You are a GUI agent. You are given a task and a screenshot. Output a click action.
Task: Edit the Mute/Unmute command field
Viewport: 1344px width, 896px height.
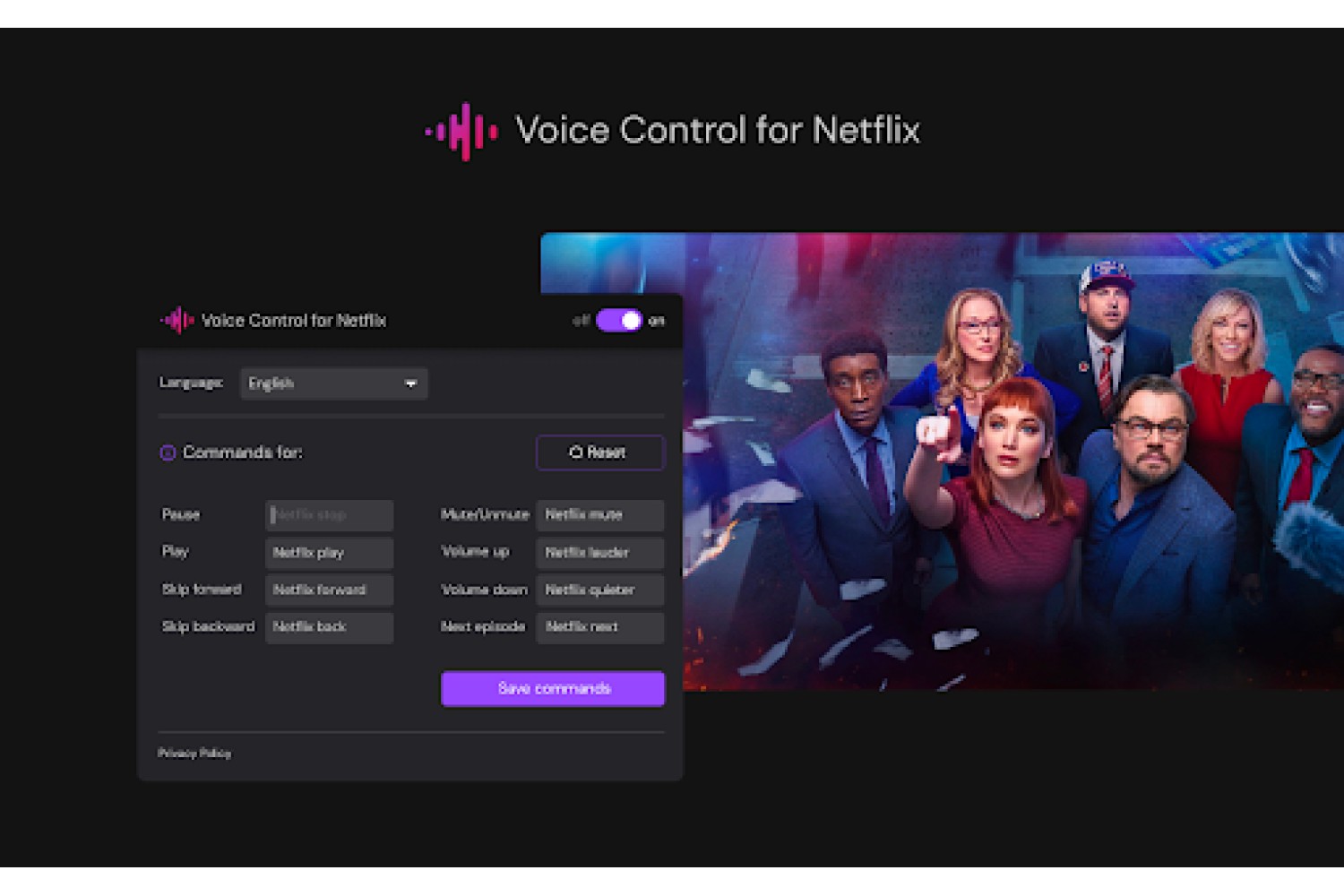pos(599,515)
